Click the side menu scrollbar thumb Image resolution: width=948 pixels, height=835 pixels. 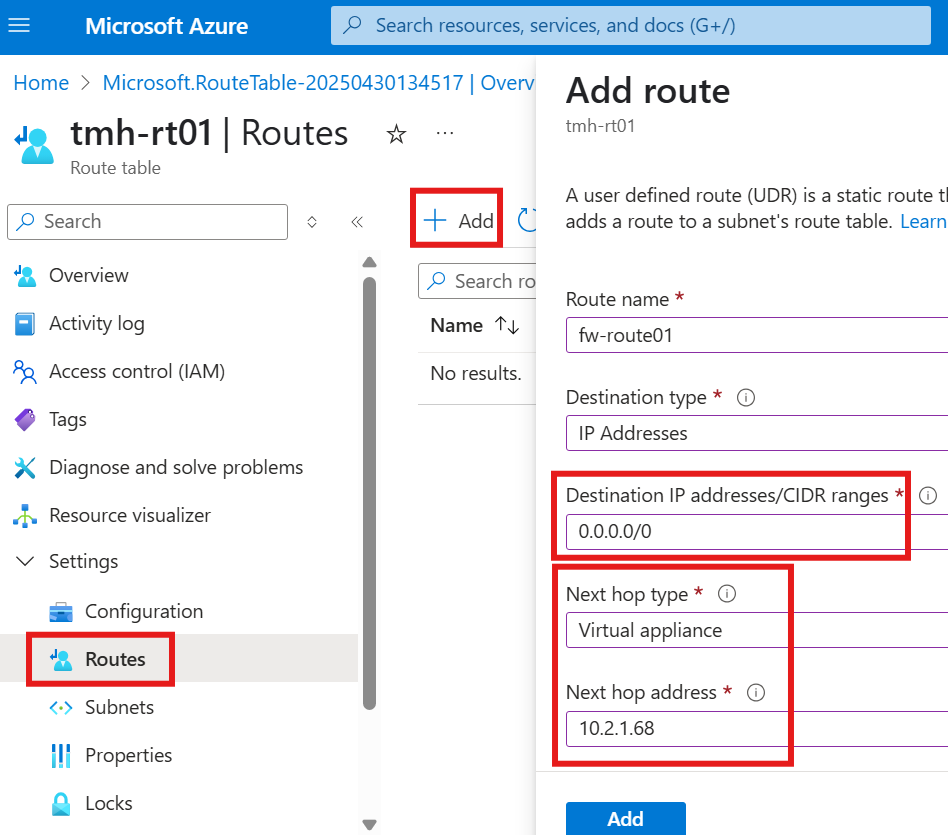pos(369,493)
